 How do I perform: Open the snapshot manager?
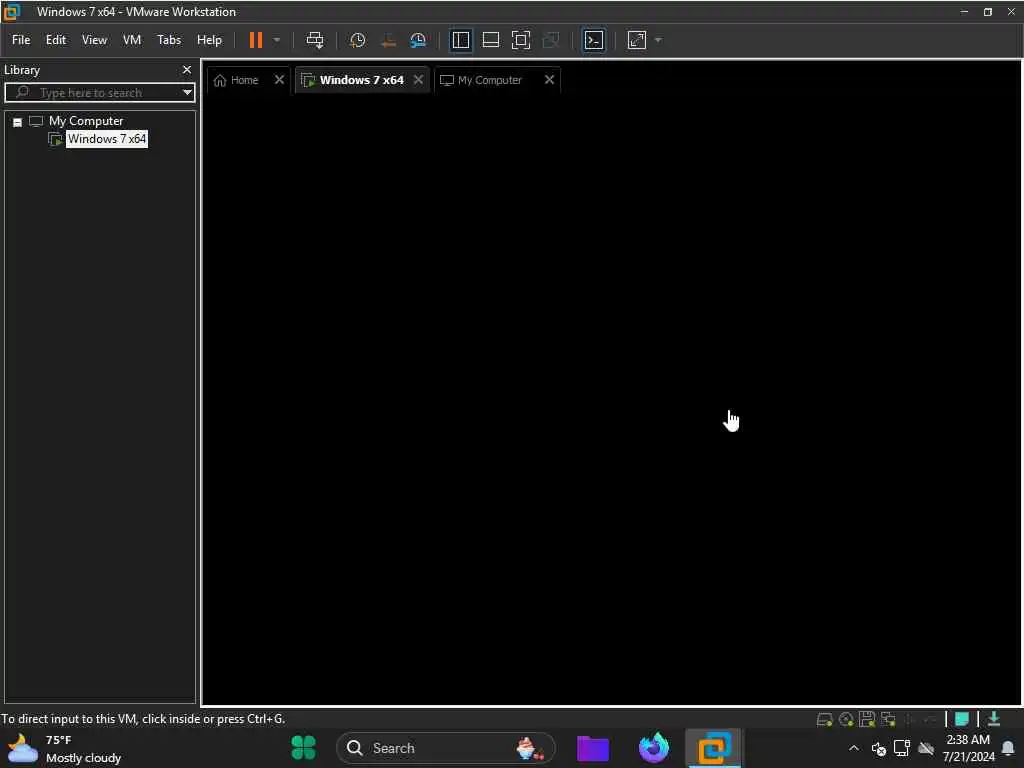(x=418, y=40)
